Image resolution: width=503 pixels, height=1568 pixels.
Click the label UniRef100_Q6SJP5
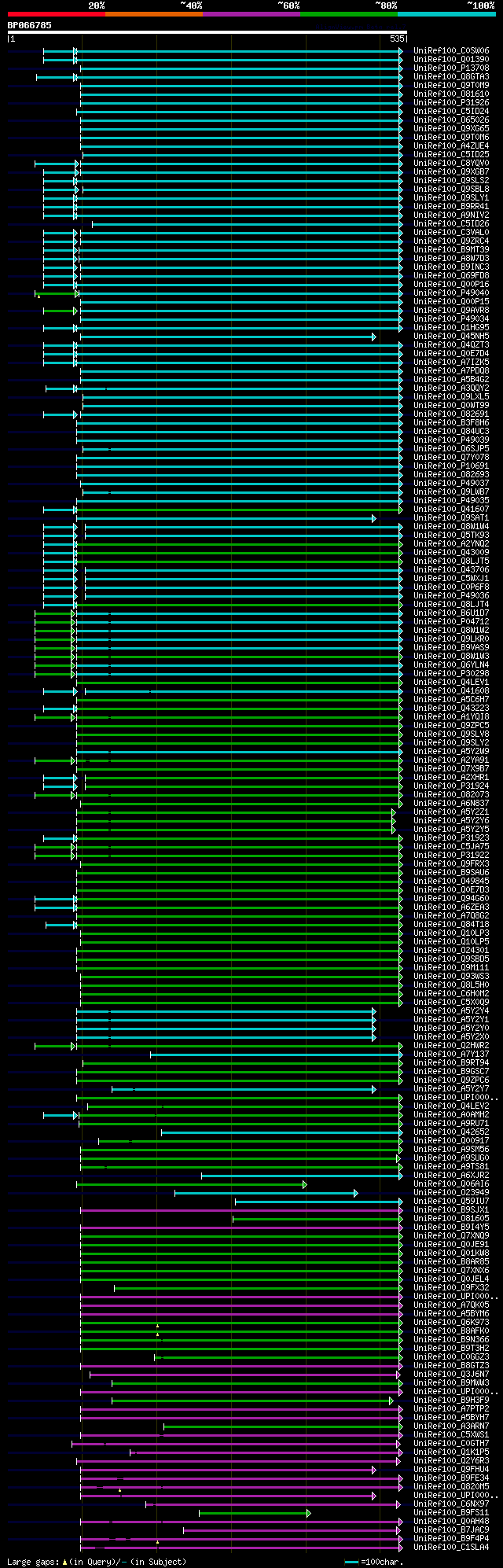point(451,449)
